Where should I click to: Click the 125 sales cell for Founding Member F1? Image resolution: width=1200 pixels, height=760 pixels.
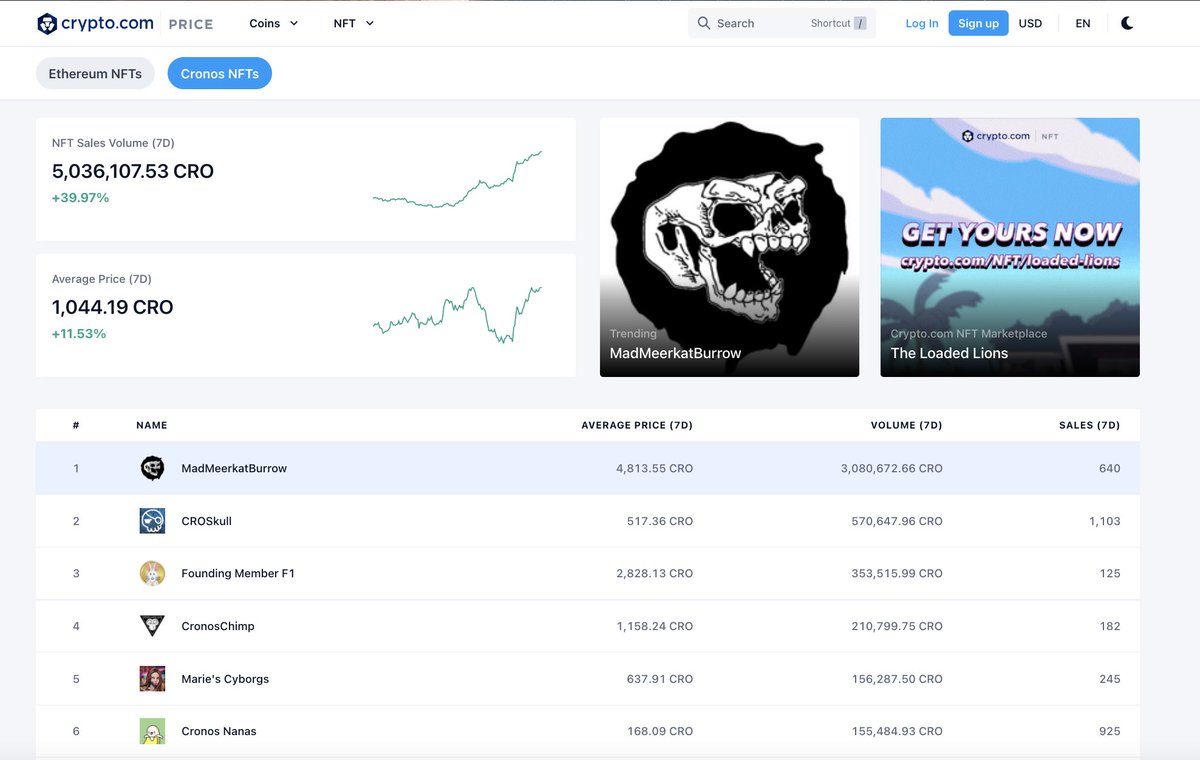(1110, 573)
